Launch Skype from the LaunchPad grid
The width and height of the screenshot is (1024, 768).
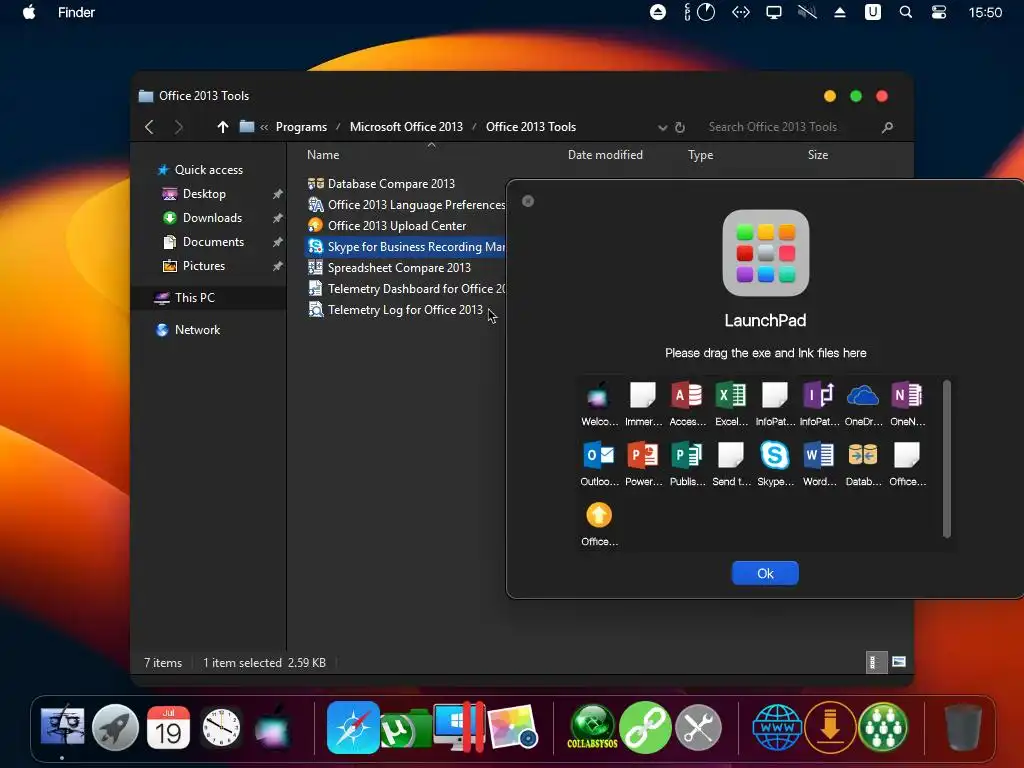pyautogui.click(x=775, y=464)
